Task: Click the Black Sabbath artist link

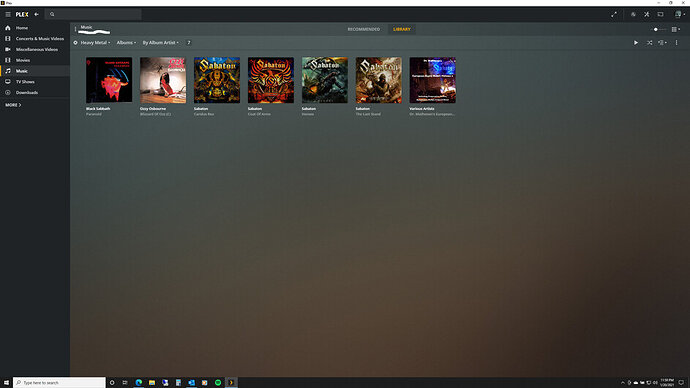Action: coord(98,109)
